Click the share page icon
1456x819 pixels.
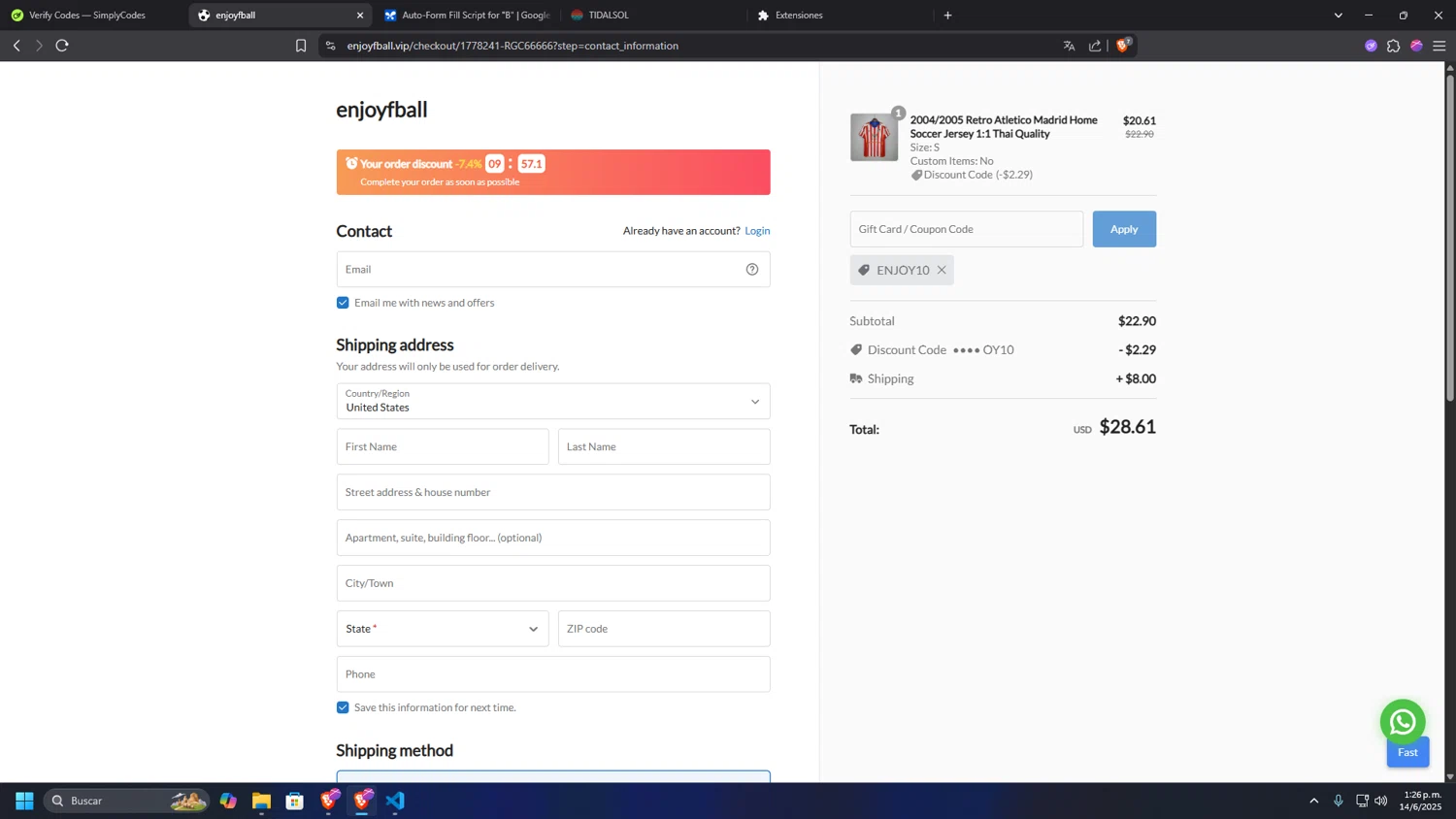click(x=1095, y=46)
